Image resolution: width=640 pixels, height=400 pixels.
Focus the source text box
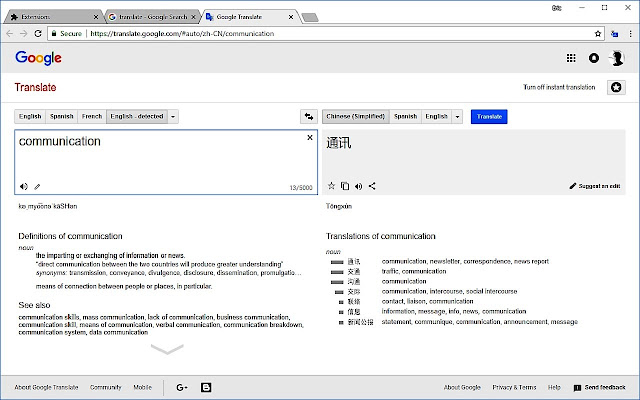click(166, 162)
